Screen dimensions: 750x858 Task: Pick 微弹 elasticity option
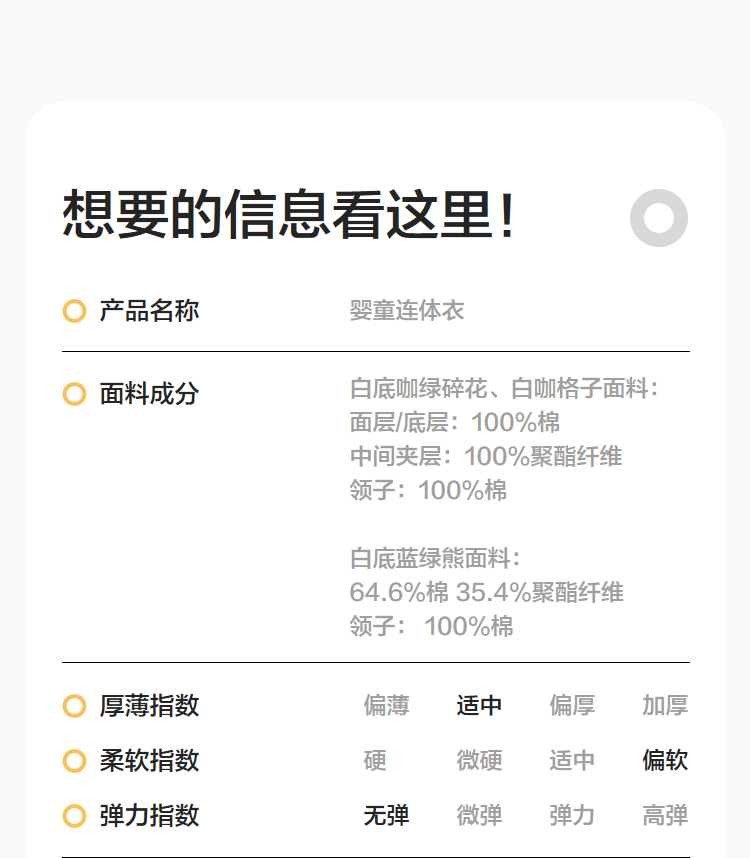click(479, 816)
